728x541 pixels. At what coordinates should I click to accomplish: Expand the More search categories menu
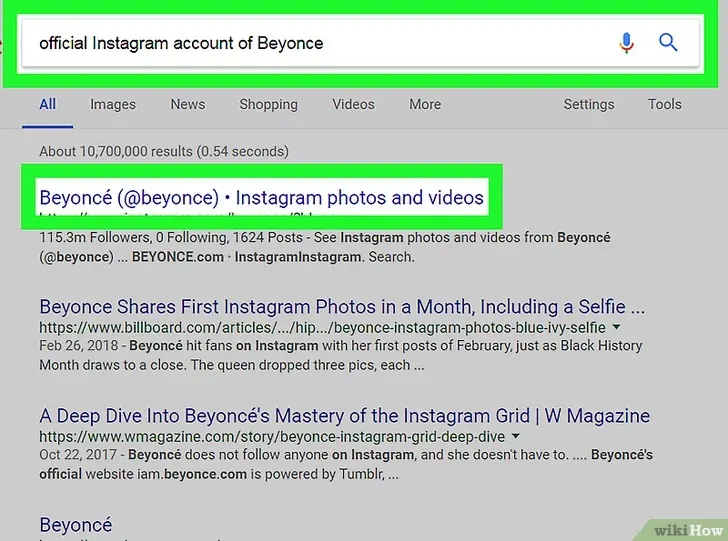click(425, 104)
